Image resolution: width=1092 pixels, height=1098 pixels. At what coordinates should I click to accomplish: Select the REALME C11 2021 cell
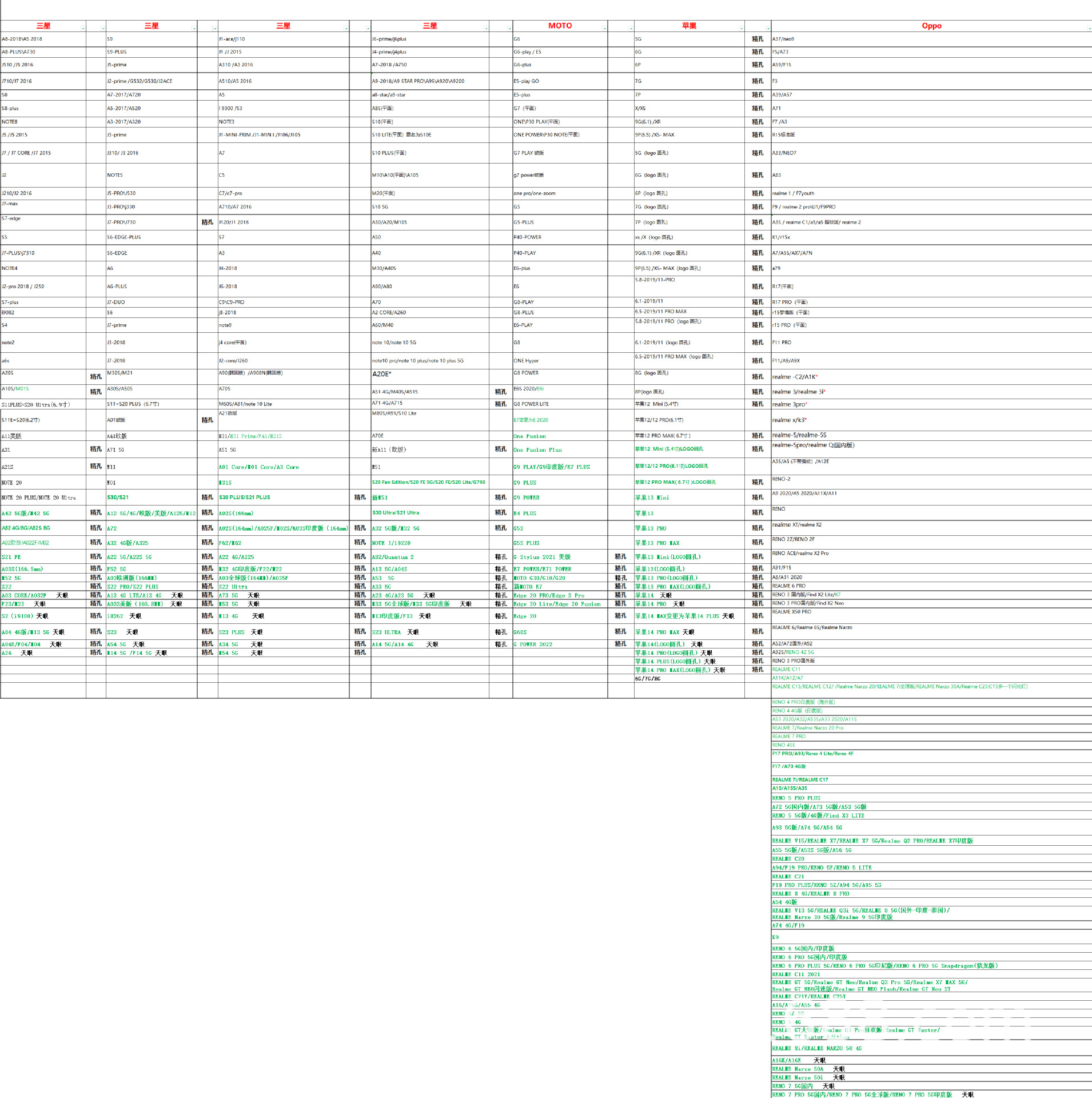pos(931,974)
